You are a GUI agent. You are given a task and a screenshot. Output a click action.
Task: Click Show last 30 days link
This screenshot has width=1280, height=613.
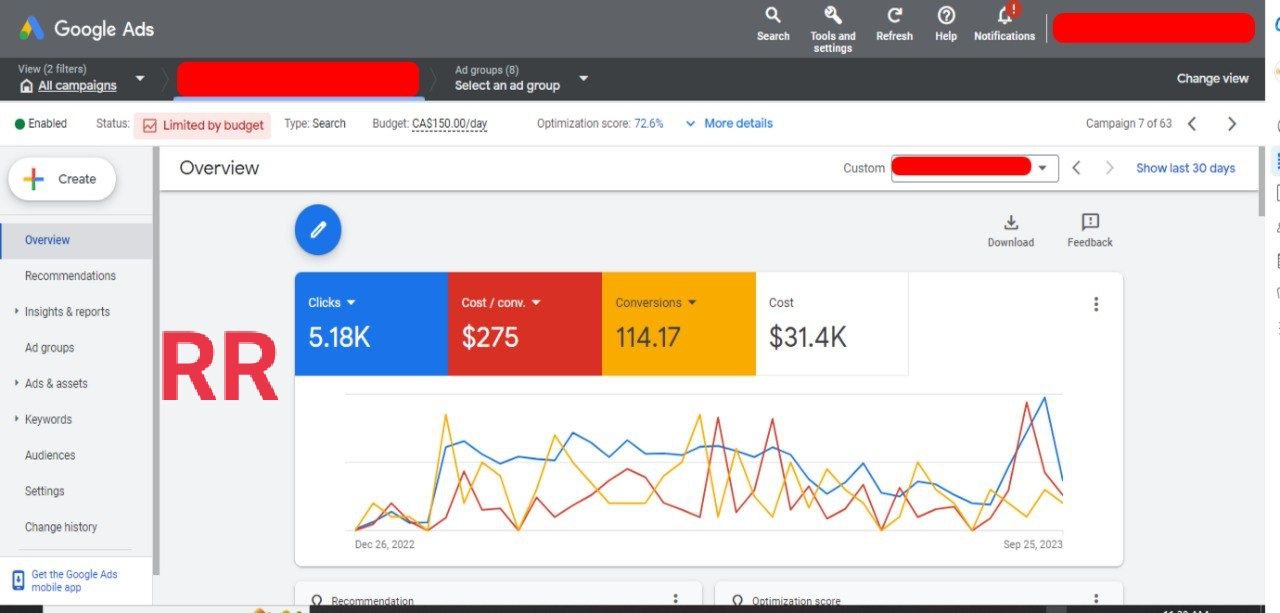(1185, 168)
